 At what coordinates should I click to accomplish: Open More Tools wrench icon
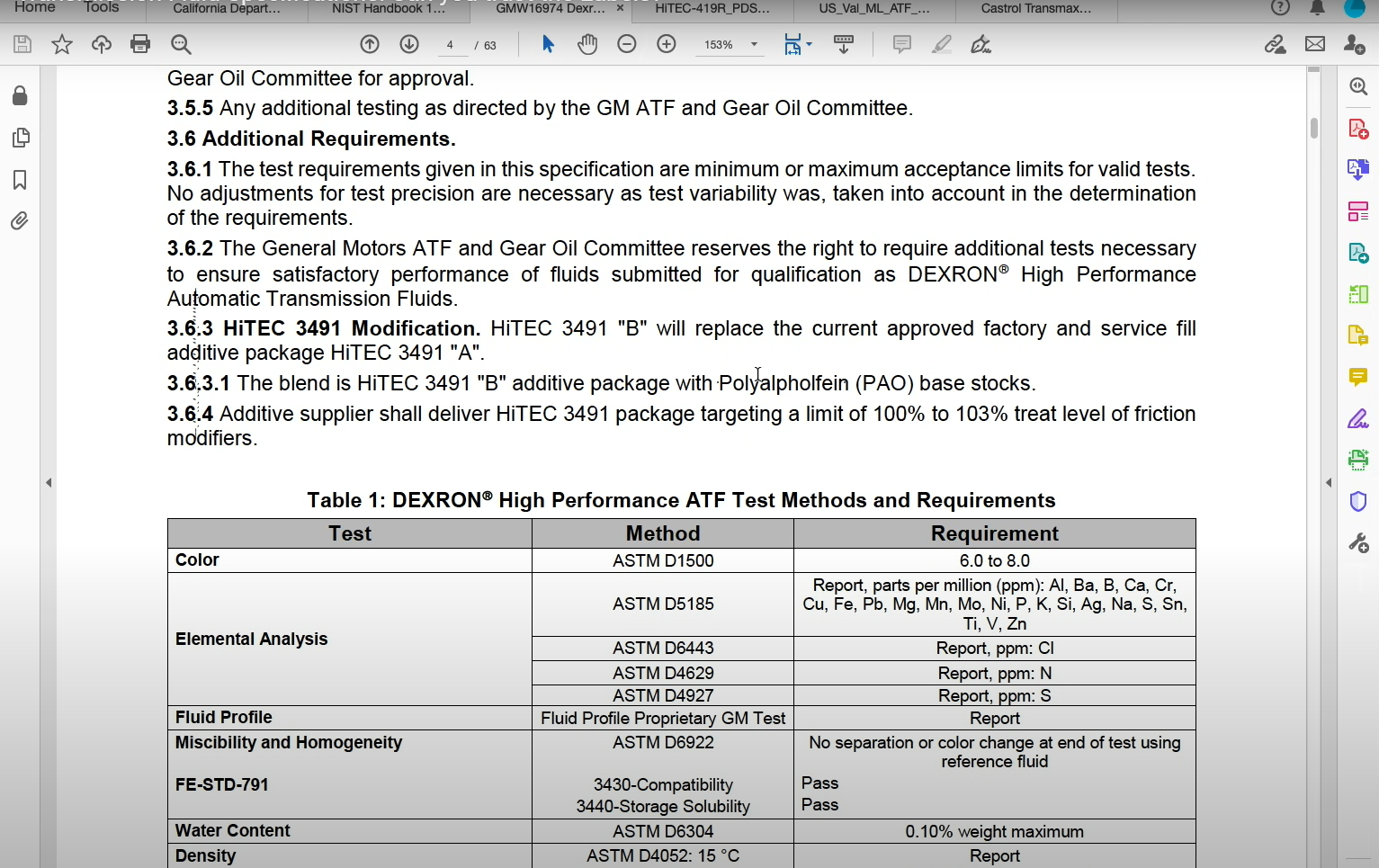(1358, 542)
